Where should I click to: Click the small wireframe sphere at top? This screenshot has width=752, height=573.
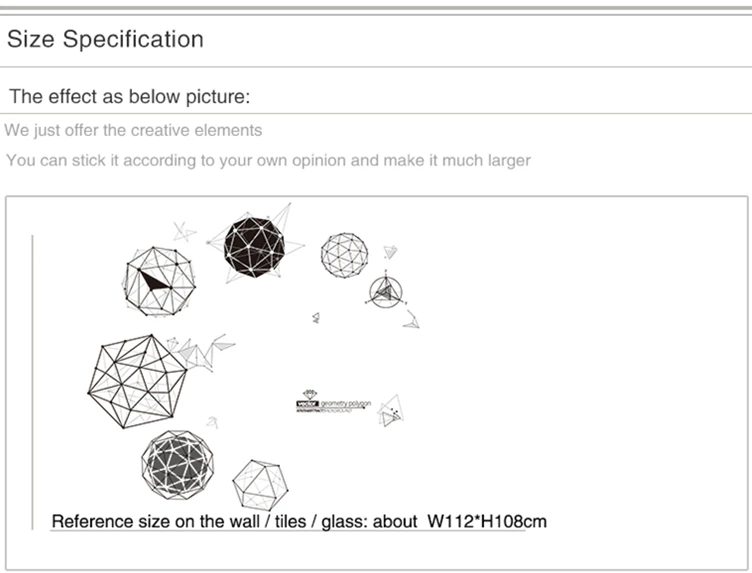[x=344, y=256]
